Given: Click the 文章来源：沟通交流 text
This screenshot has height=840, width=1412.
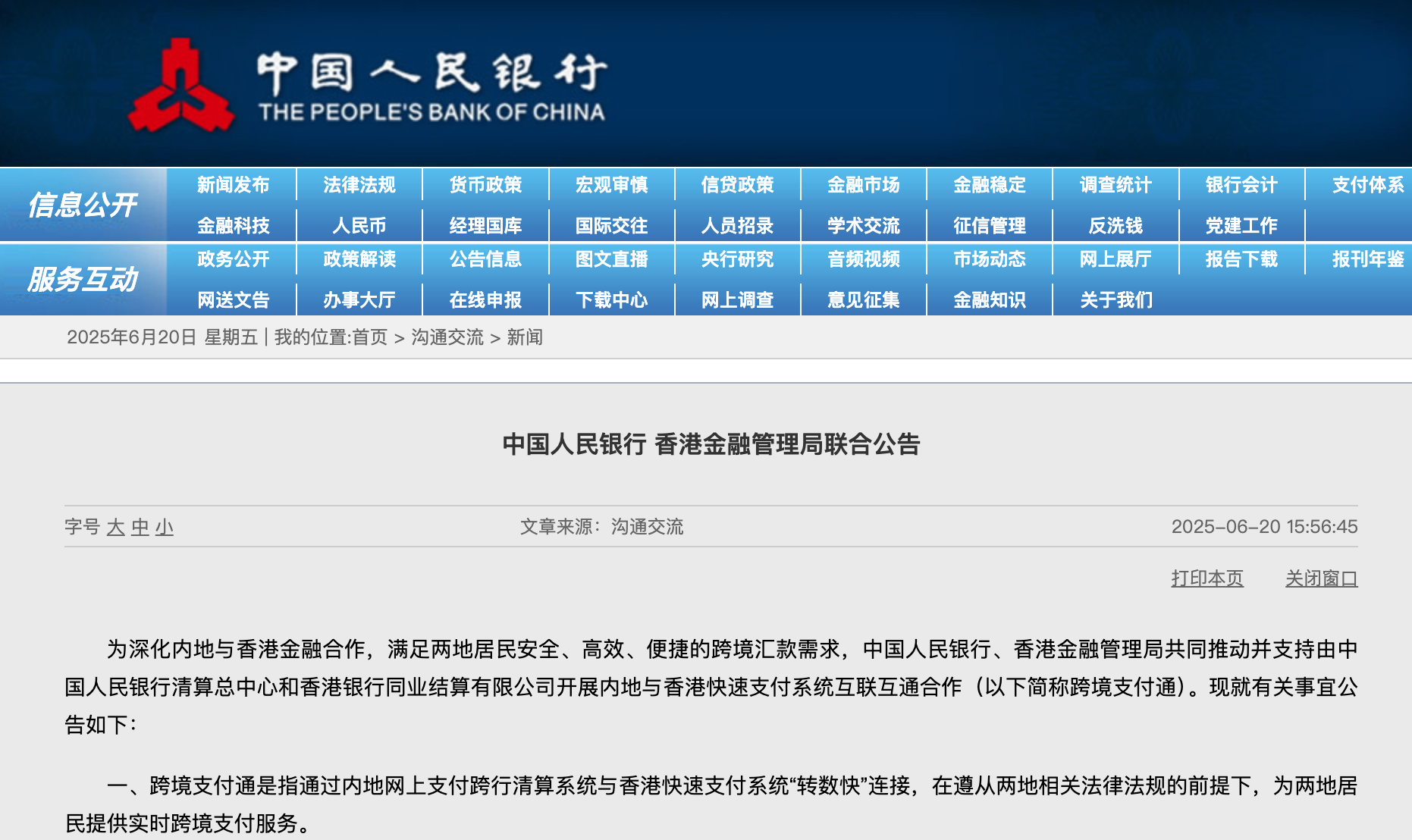Looking at the screenshot, I should pyautogui.click(x=601, y=527).
